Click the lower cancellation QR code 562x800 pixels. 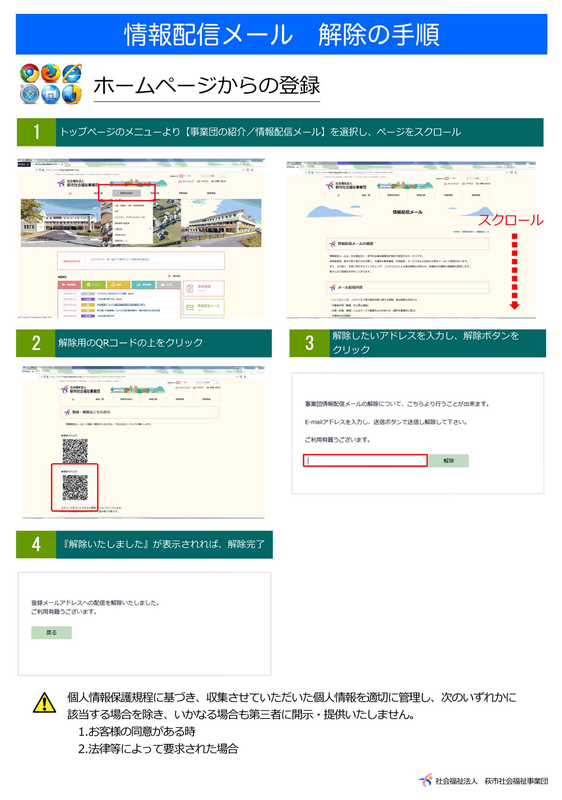tap(75, 488)
